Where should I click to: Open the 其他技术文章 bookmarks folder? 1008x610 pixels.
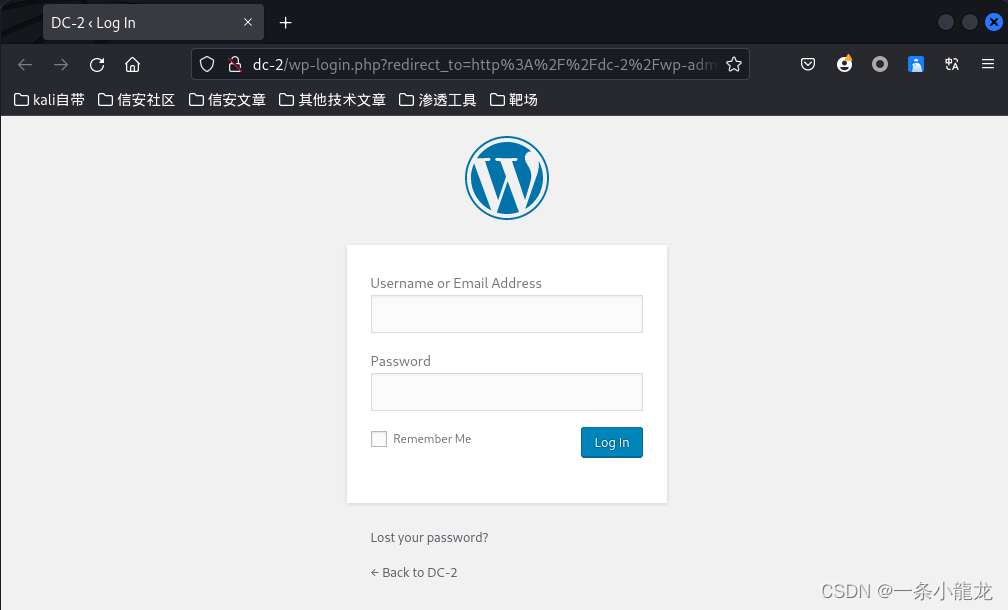332,100
